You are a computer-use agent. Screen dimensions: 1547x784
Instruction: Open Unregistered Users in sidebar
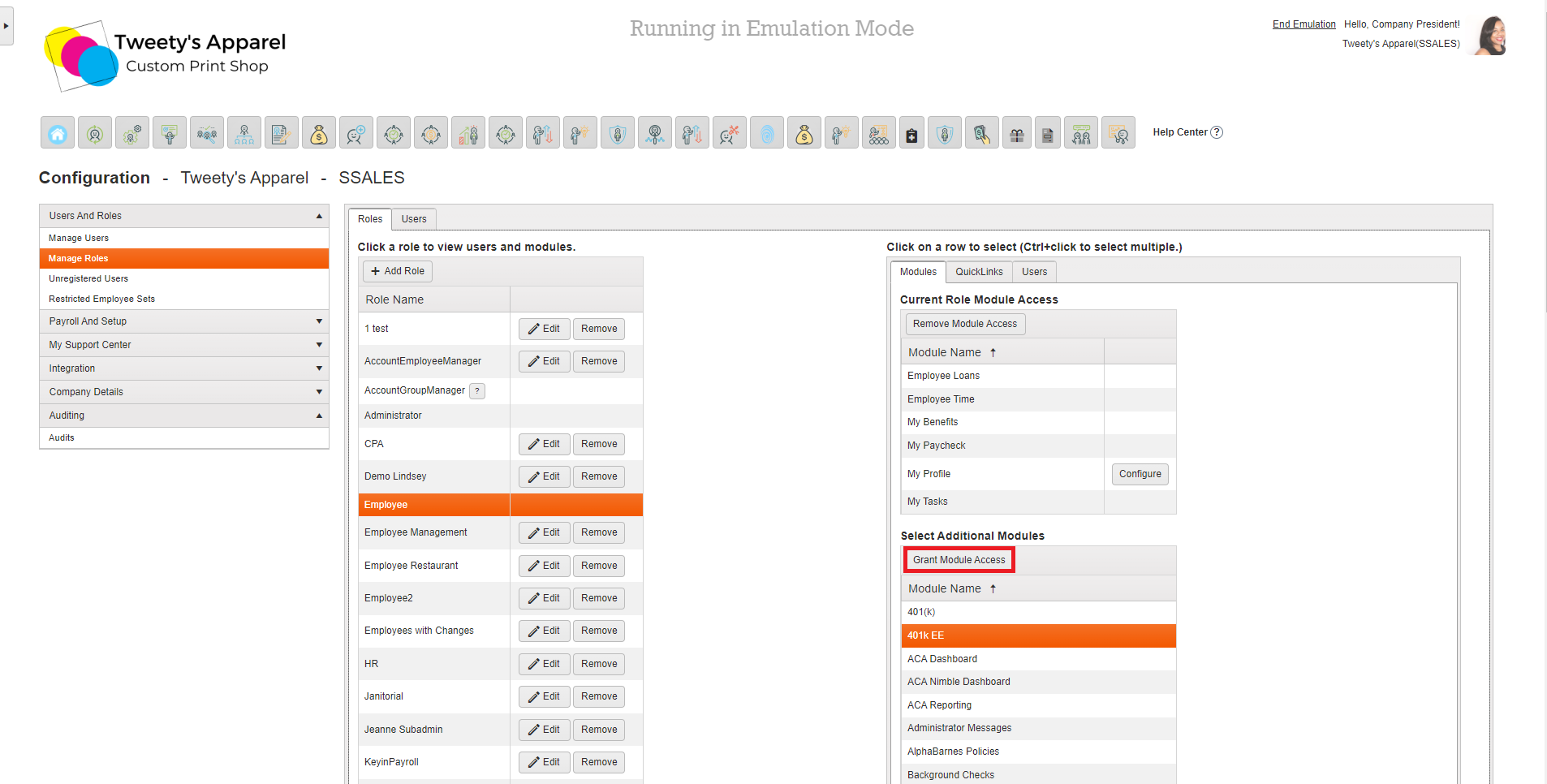tap(184, 278)
